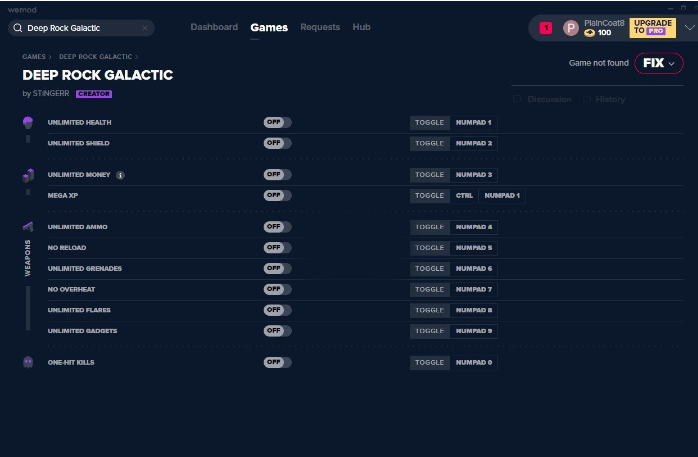Click Upgrade to Pro button
The image size is (698, 457).
pos(653,28)
